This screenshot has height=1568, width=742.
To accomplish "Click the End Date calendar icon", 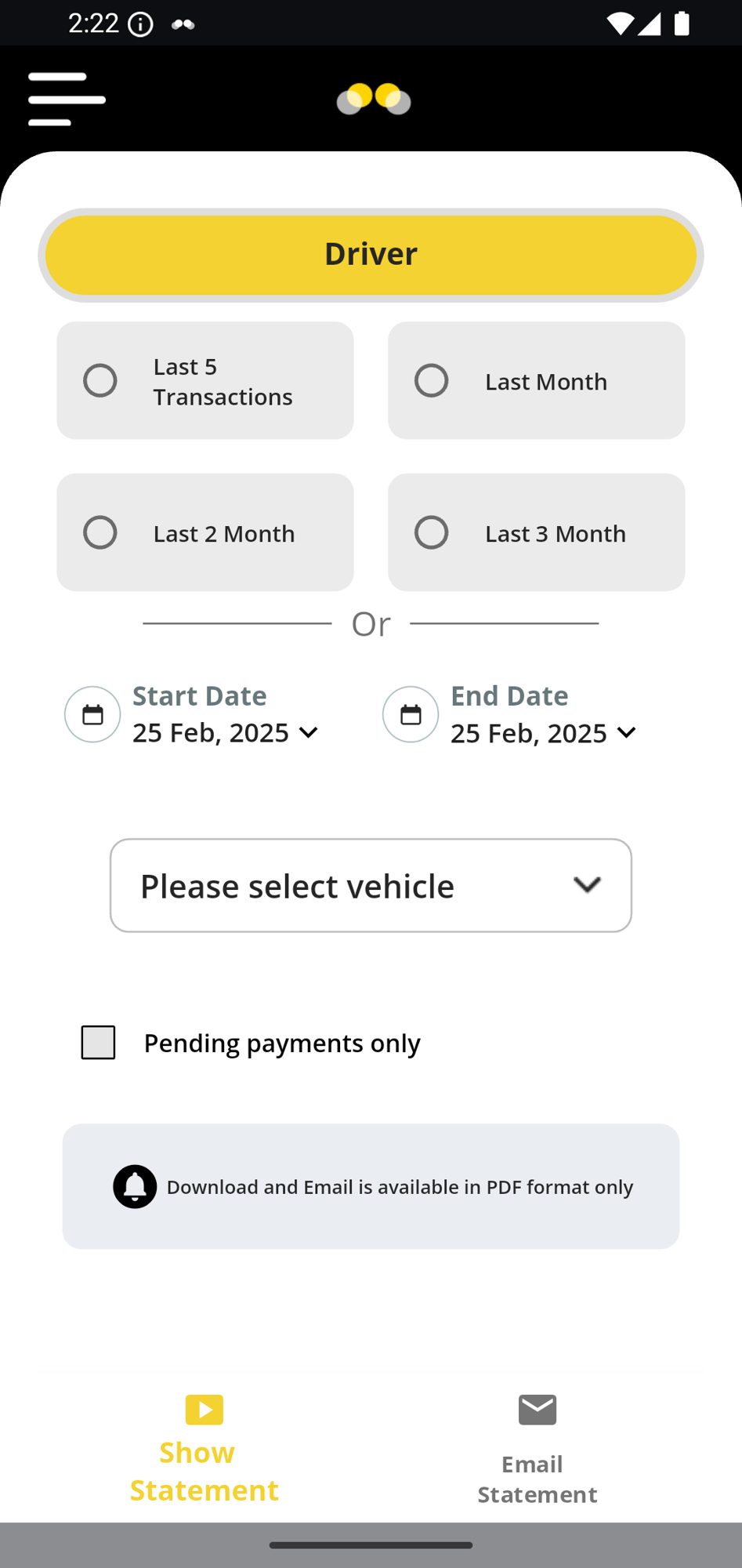I will click(411, 714).
